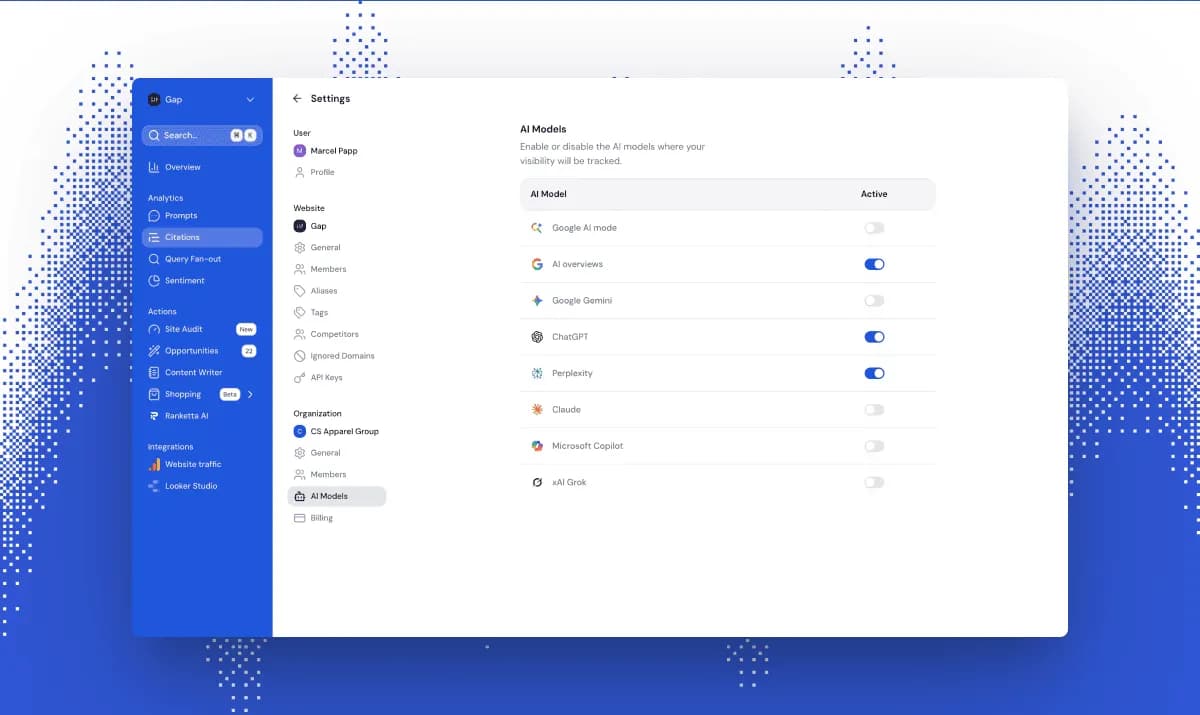Disable the AI overviews toggle
This screenshot has height=715, width=1200.
pos(874,264)
